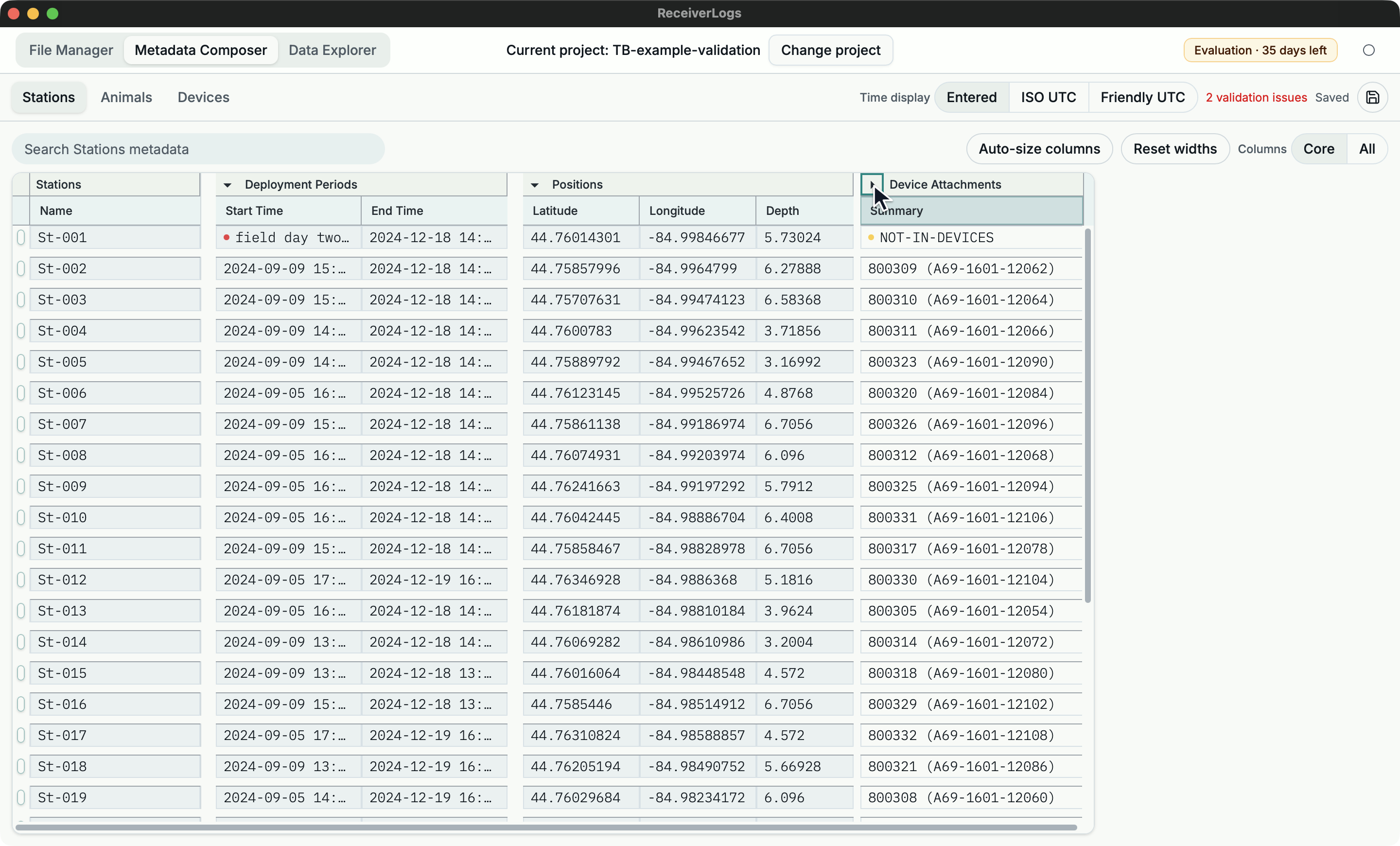Open the 2 validation issues link

(1256, 97)
